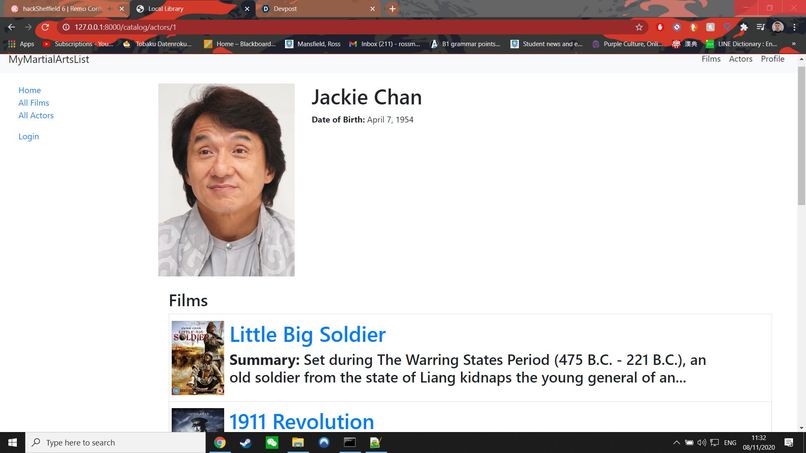Click the ENG language indicator

point(730,443)
